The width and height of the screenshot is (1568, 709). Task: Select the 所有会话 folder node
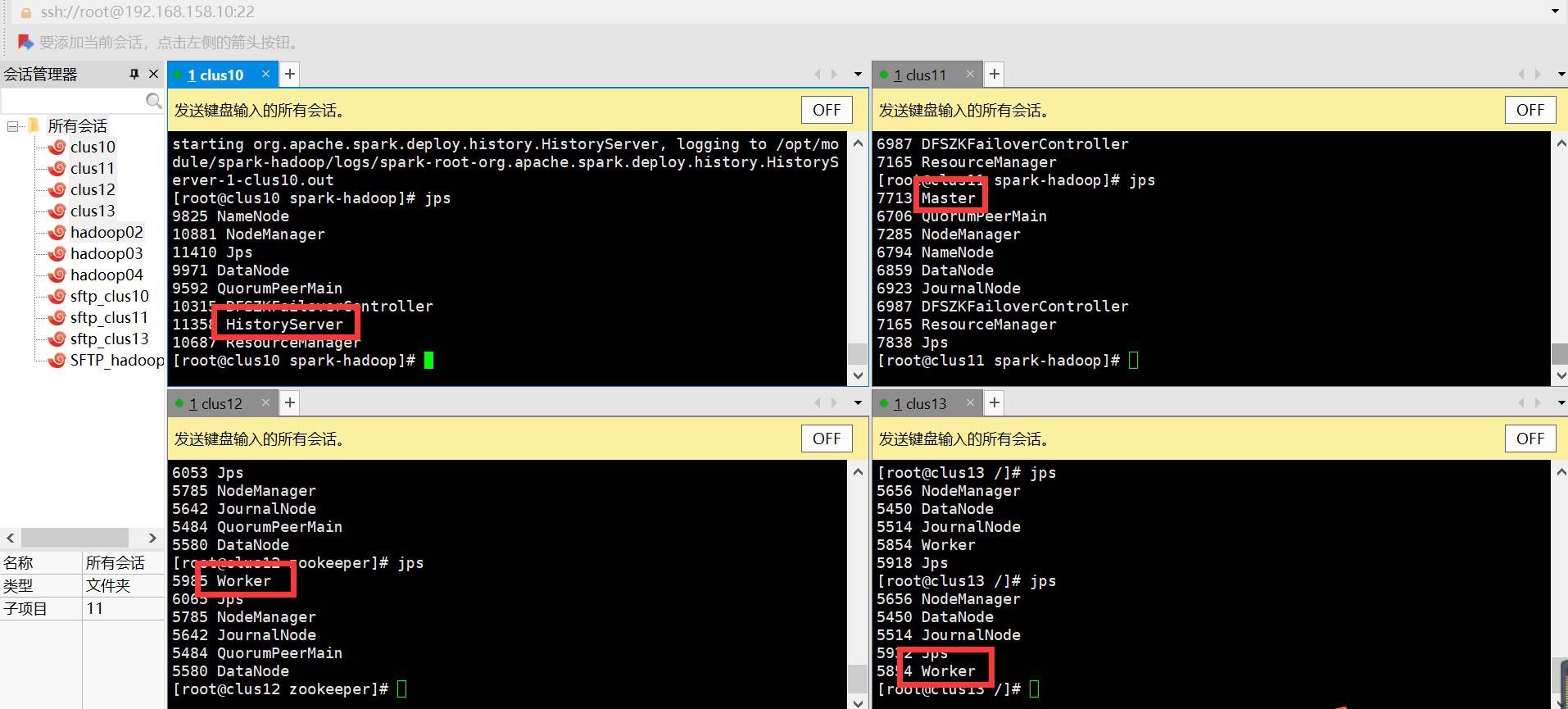77,125
